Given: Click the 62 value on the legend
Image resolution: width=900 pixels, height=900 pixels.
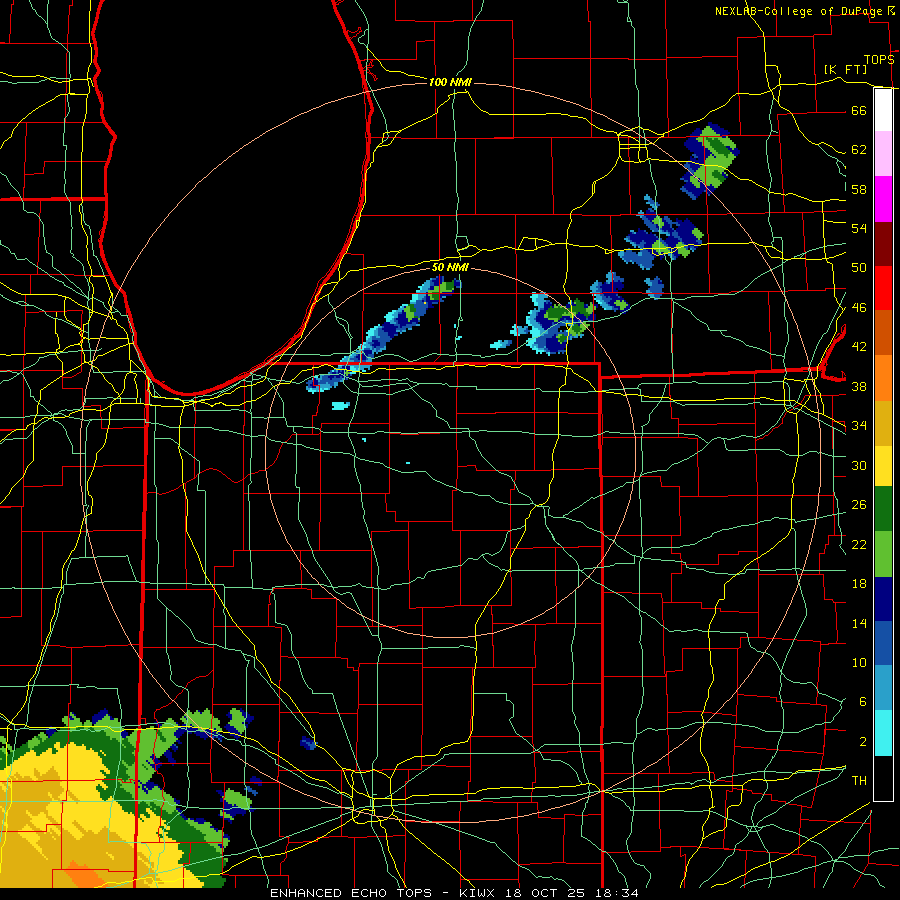Looking at the screenshot, I should click(859, 150).
